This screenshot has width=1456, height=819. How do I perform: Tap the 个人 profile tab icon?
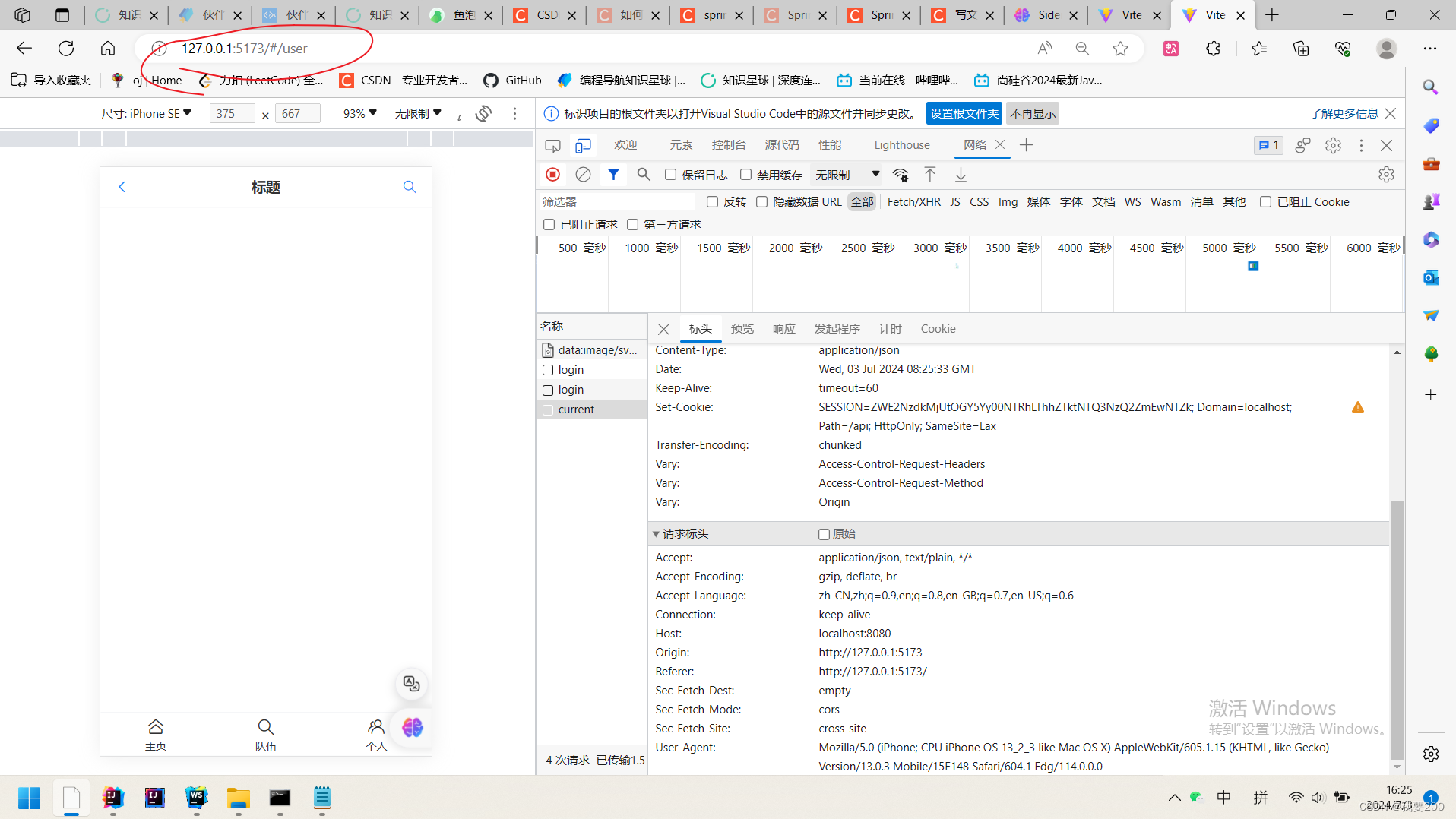coord(375,727)
